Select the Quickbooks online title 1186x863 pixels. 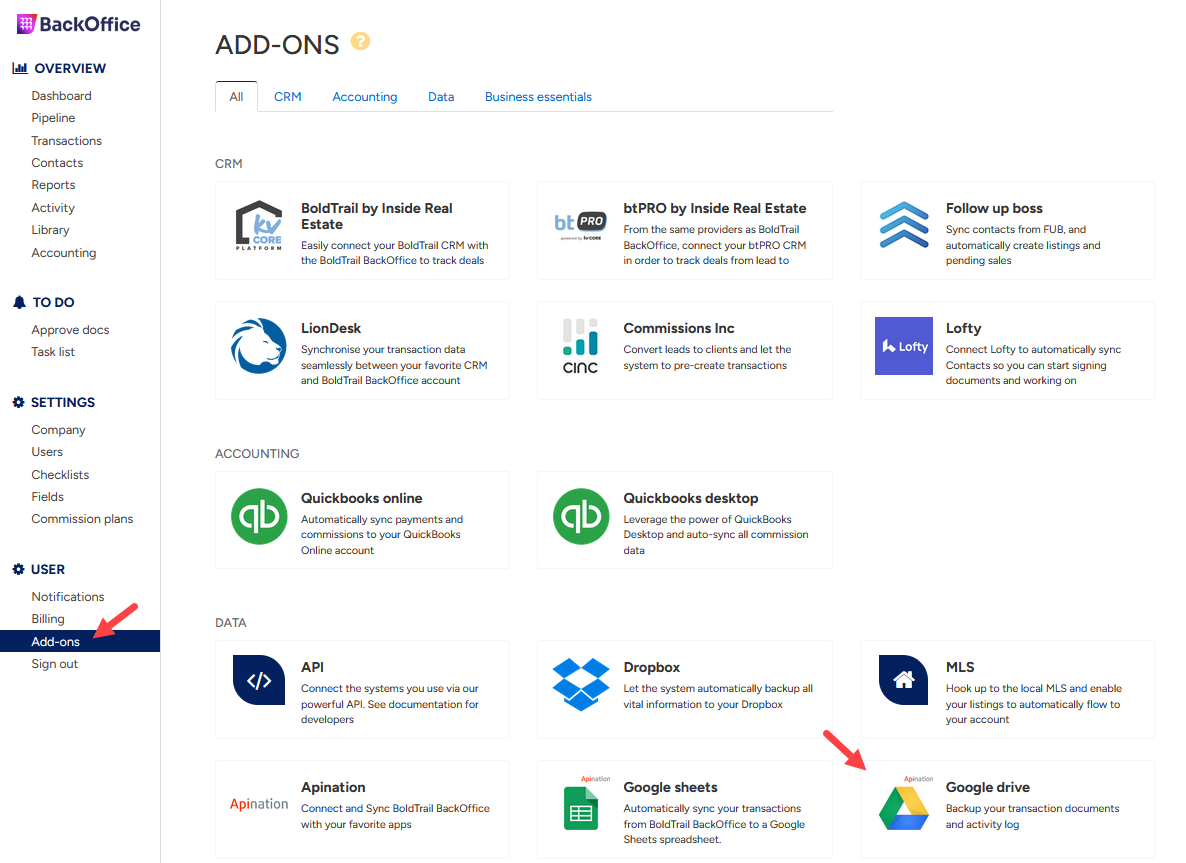click(x=362, y=498)
